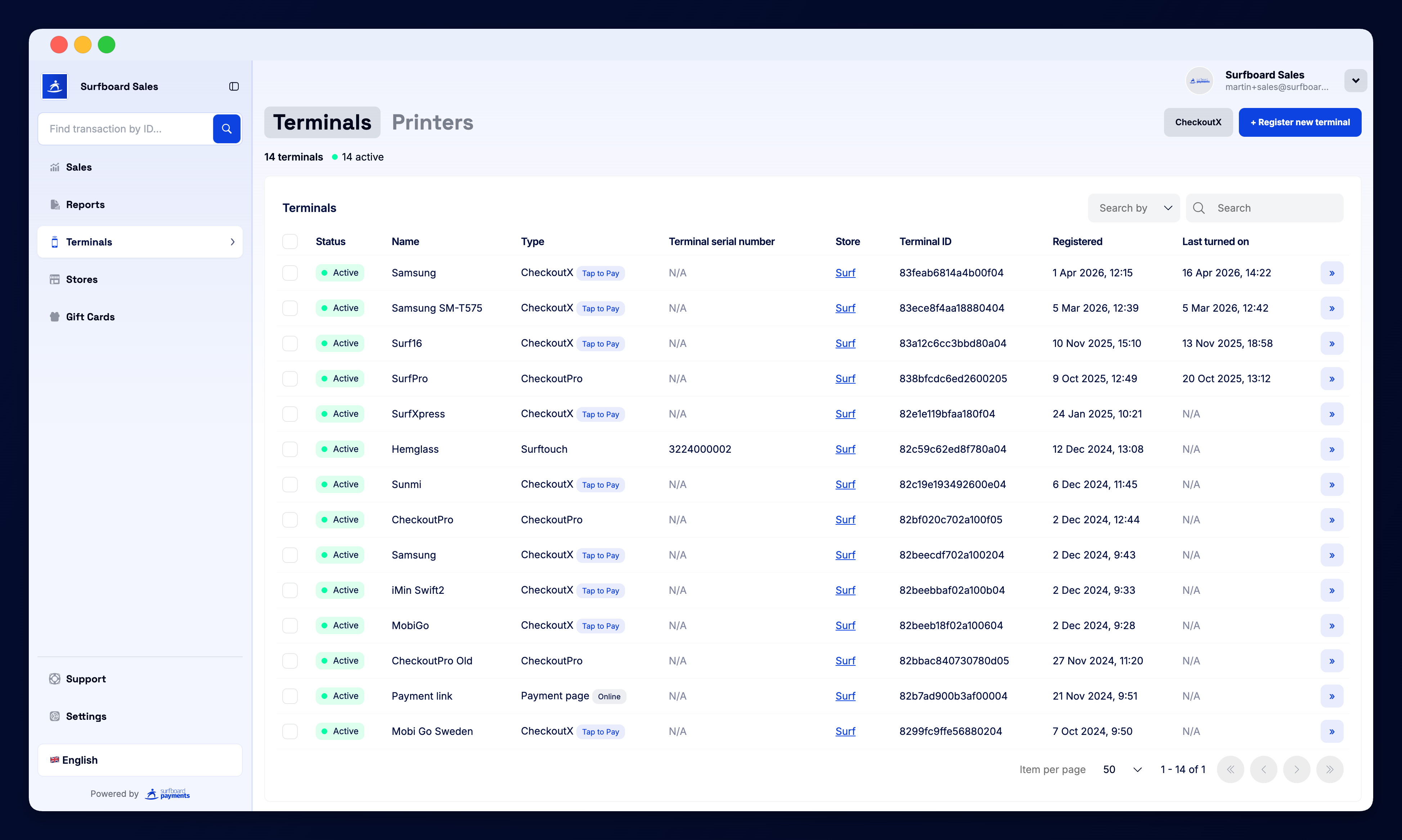Open Settings from the sidebar
The image size is (1402, 840).
tap(85, 716)
